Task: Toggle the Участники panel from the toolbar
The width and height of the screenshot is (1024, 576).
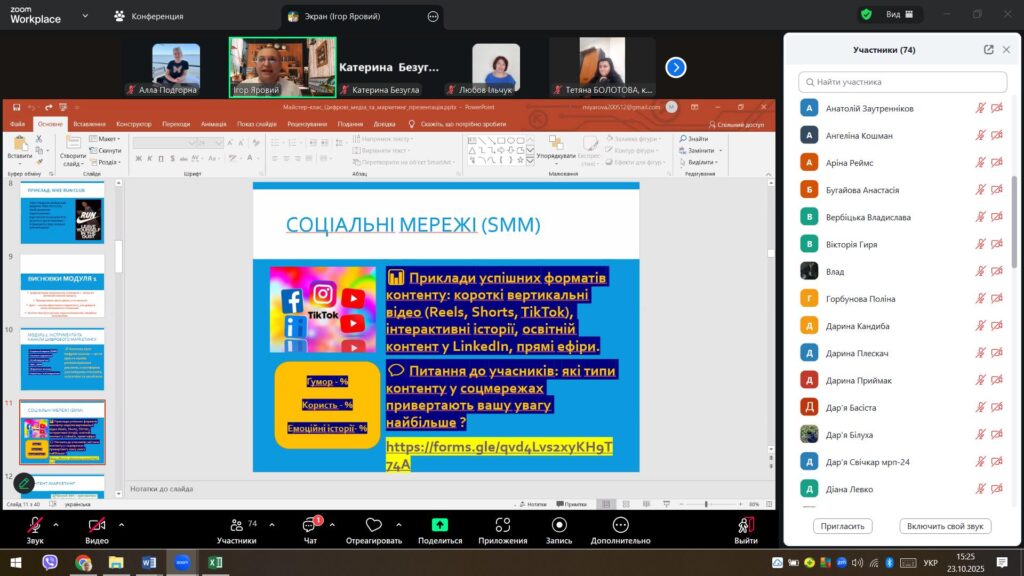Action: click(236, 526)
